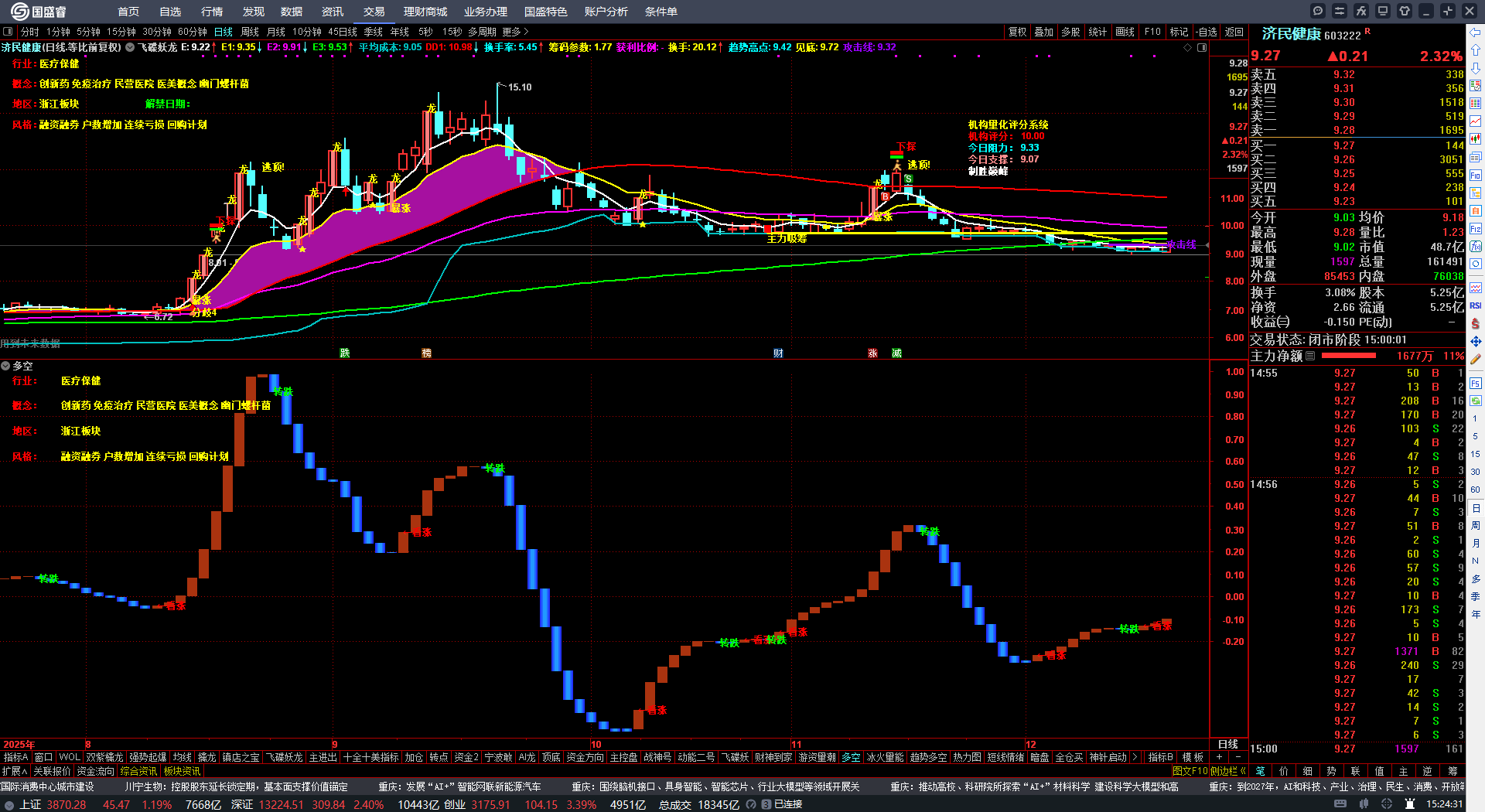Screen dimensions: 1485x812
Task: Open the 理财商城 menu
Action: pos(425,12)
